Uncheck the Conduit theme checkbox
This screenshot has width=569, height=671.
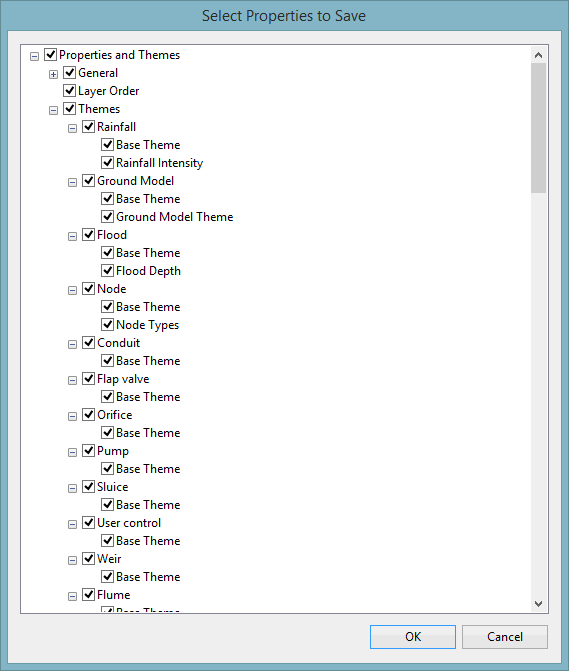pyautogui.click(x=89, y=342)
